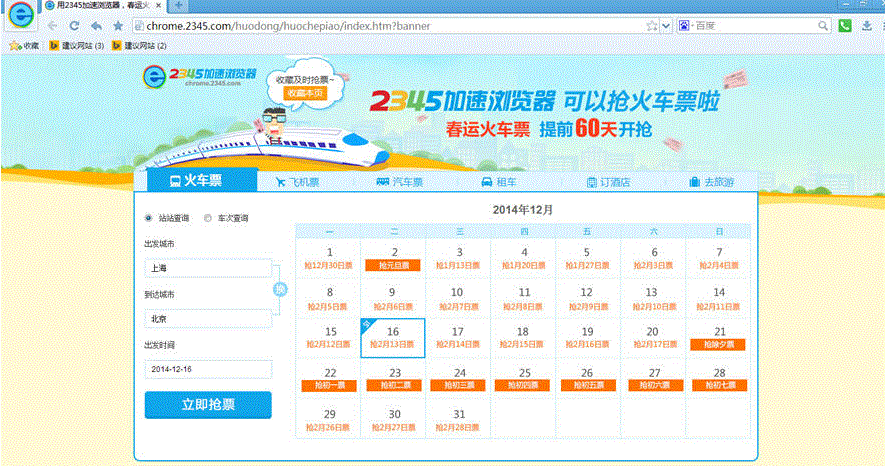Open the Baidu search engine selector
This screenshot has height=466, width=885.
coord(685,26)
